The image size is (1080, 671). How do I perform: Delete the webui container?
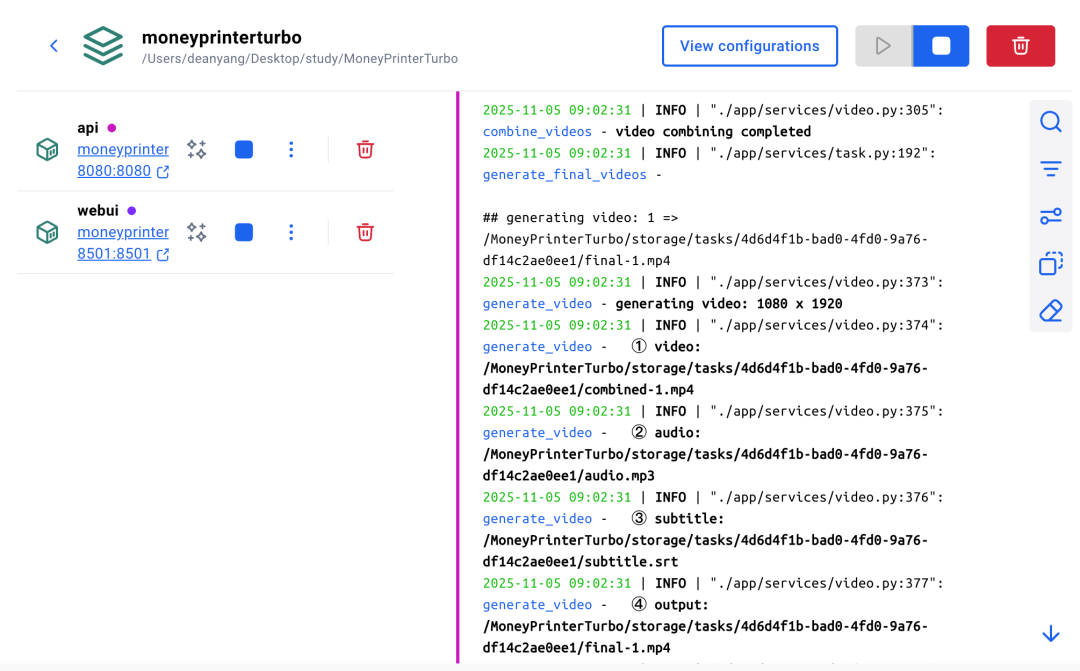(365, 232)
